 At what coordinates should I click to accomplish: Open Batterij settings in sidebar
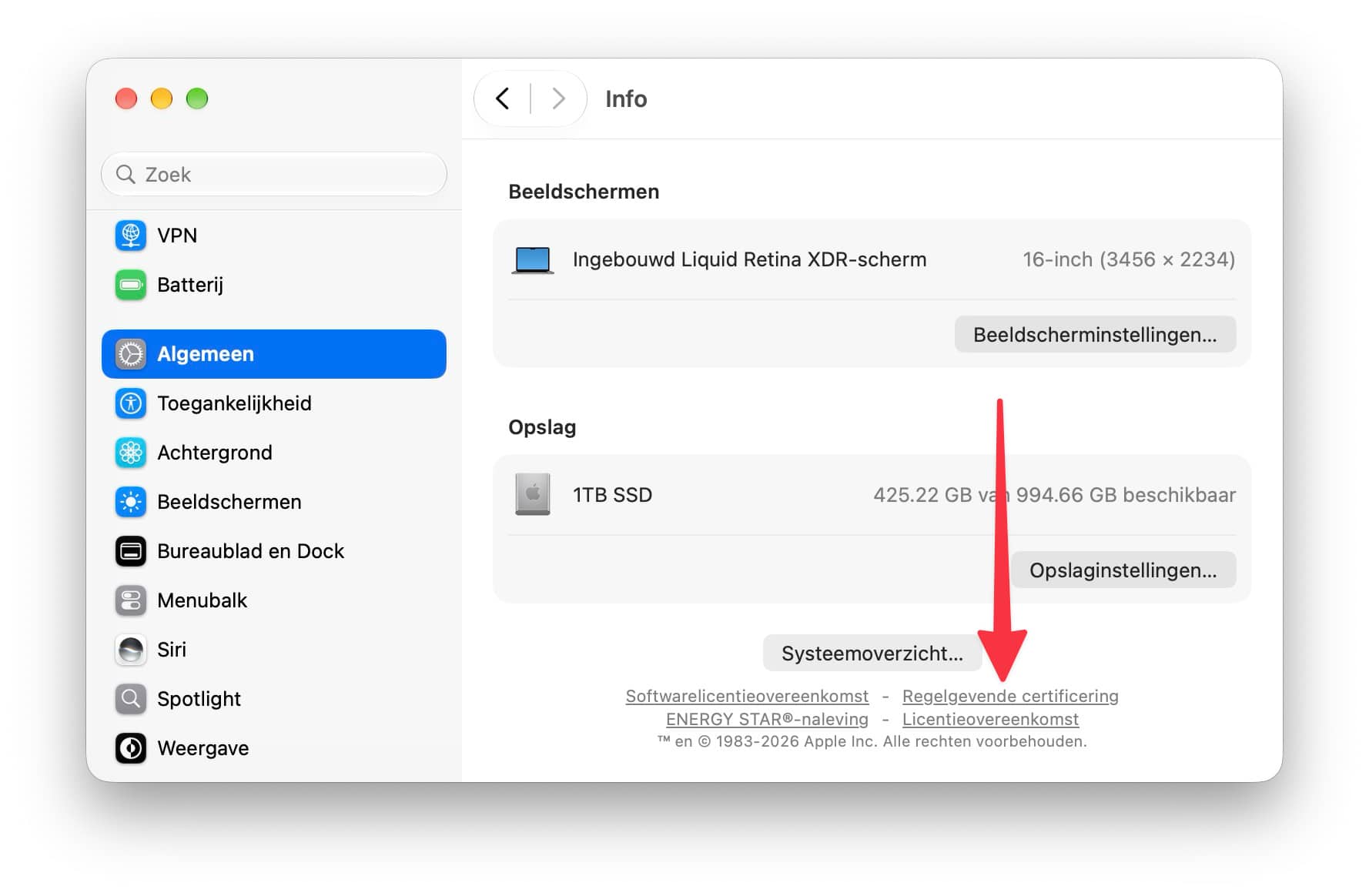274,285
